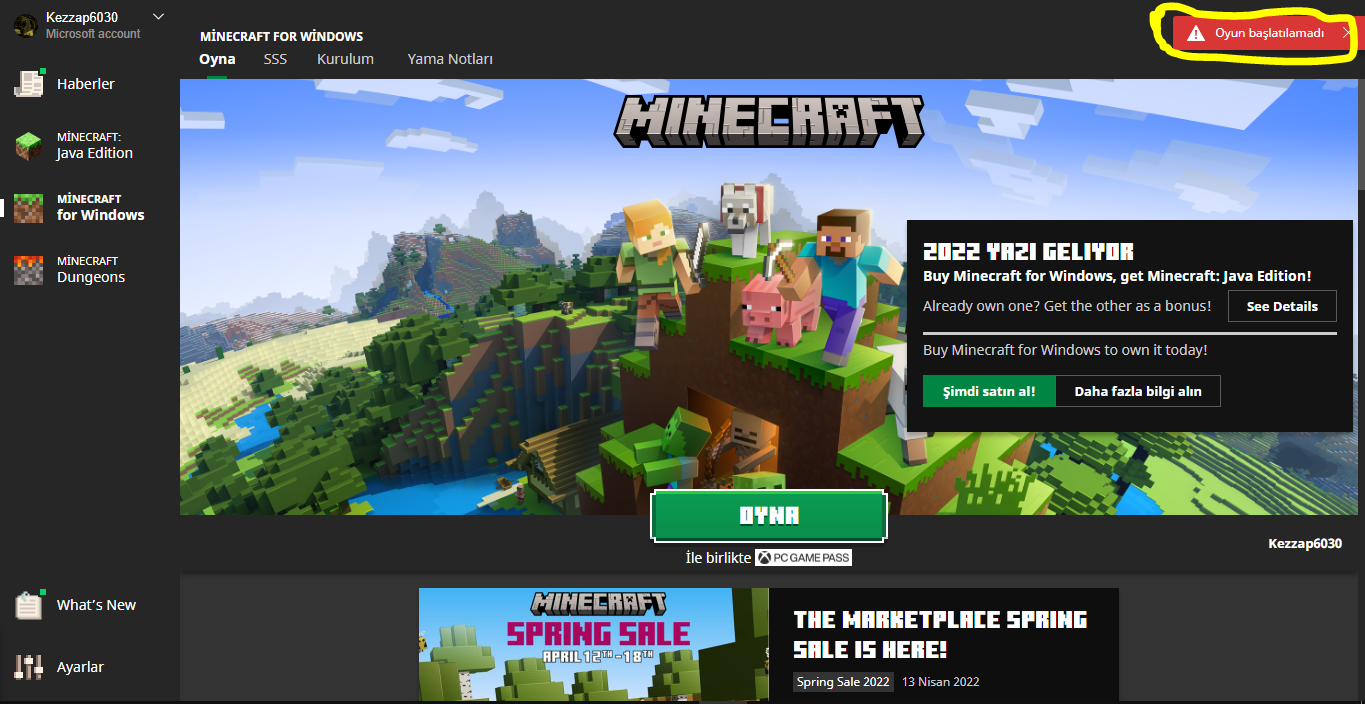Click the '13 Nisan 2022' date text

tap(941, 682)
